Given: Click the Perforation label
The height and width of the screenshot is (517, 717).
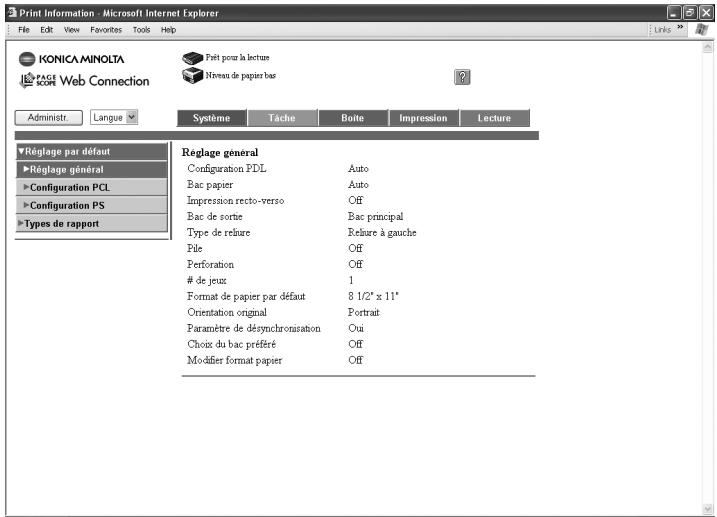Looking at the screenshot, I should pyautogui.click(x=210, y=264).
